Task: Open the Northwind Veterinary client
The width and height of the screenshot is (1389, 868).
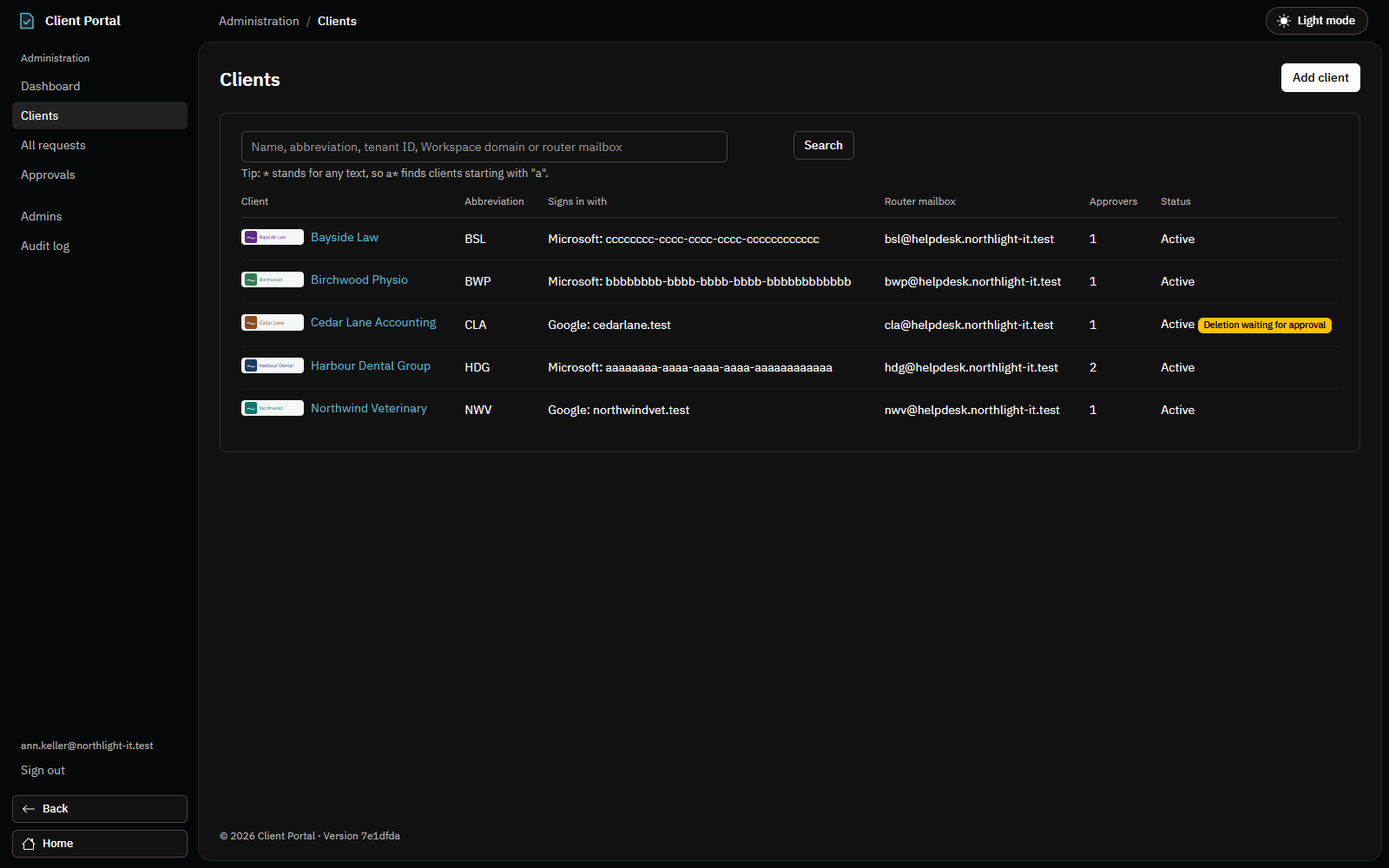Action: point(369,408)
